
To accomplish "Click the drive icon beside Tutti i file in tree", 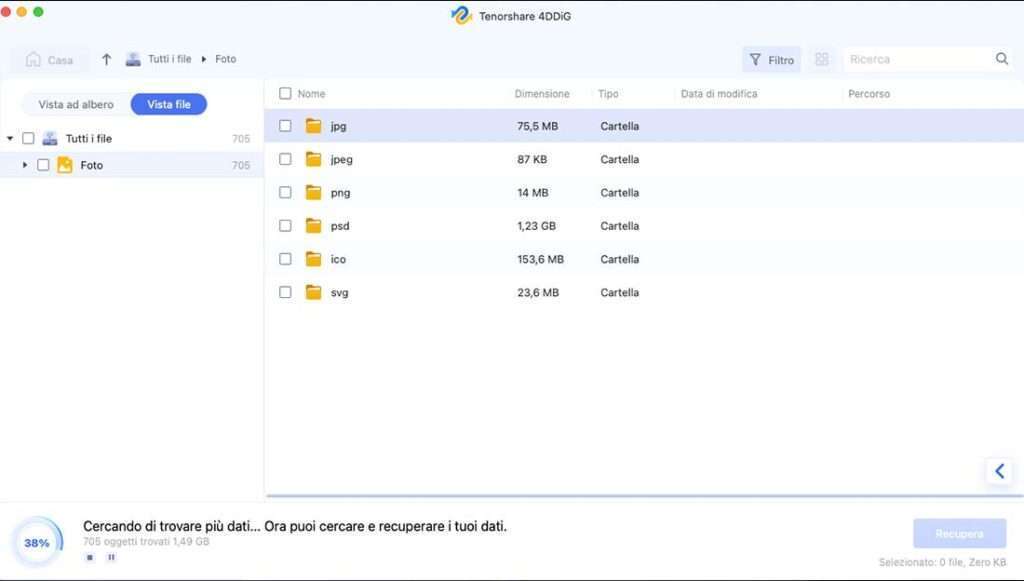I will [50, 138].
